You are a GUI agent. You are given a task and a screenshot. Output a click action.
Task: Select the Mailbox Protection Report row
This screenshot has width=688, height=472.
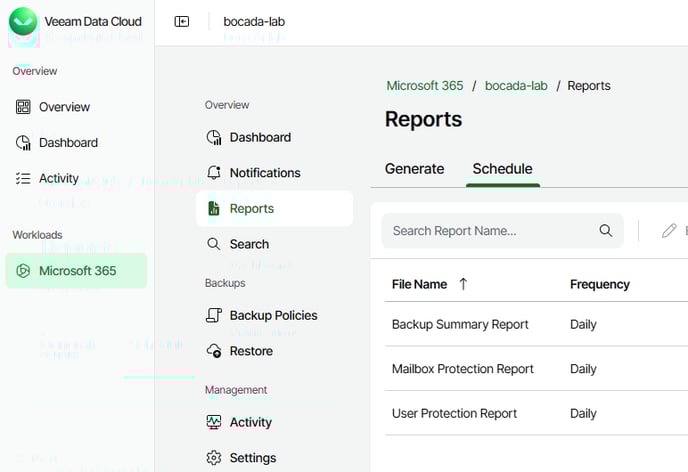[462, 369]
